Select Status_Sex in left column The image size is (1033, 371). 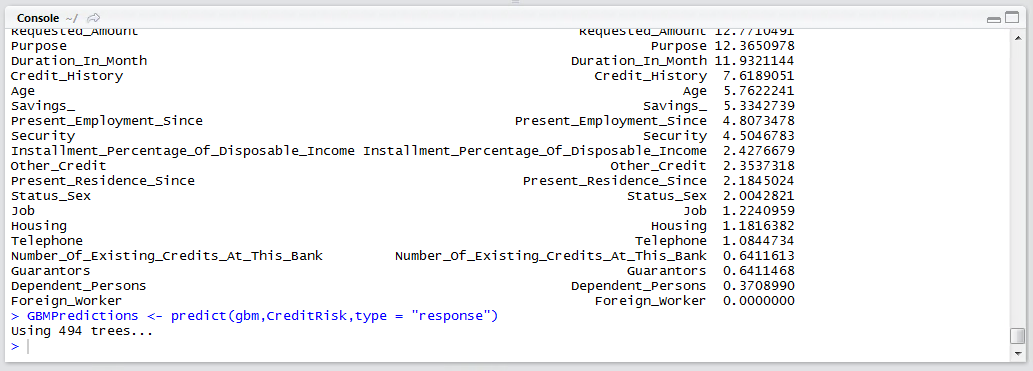51,196
